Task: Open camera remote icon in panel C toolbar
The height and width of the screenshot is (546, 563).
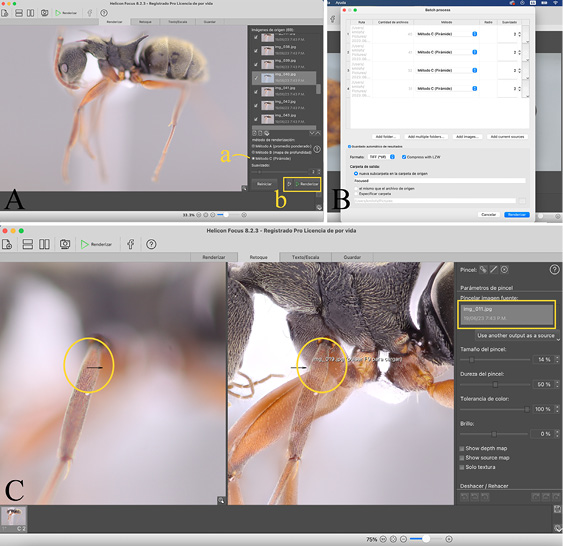Action: pyautogui.click(x=65, y=244)
